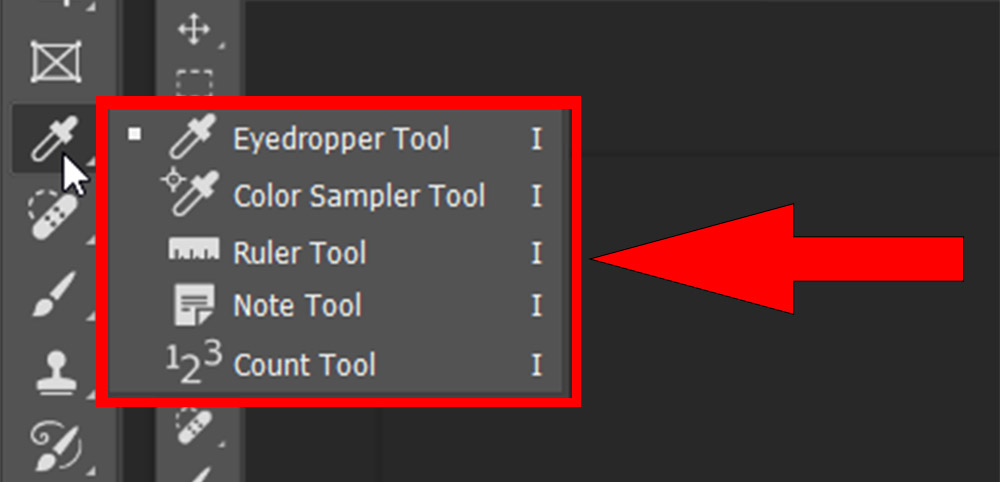Image resolution: width=1000 pixels, height=482 pixels.
Task: Select the Frame tool in the left toolbar
Action: tap(50, 62)
